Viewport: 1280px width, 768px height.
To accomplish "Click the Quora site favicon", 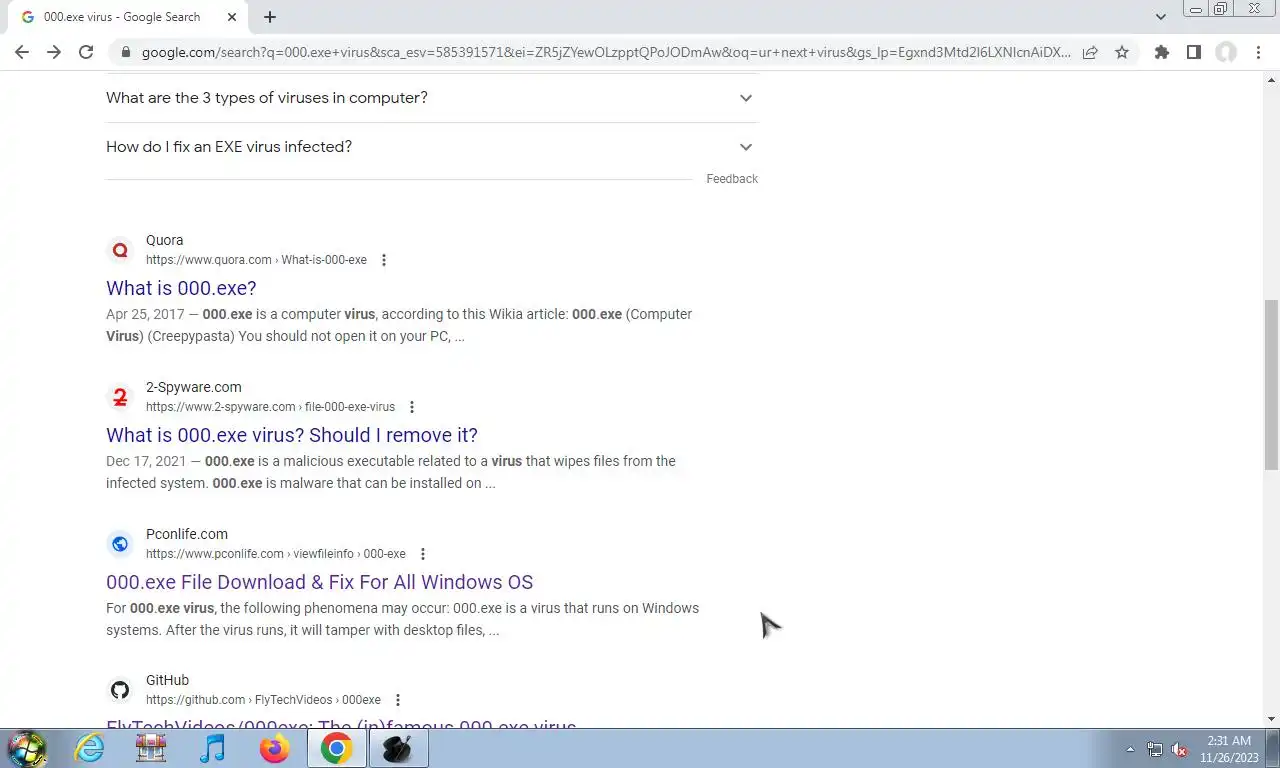I will 120,250.
